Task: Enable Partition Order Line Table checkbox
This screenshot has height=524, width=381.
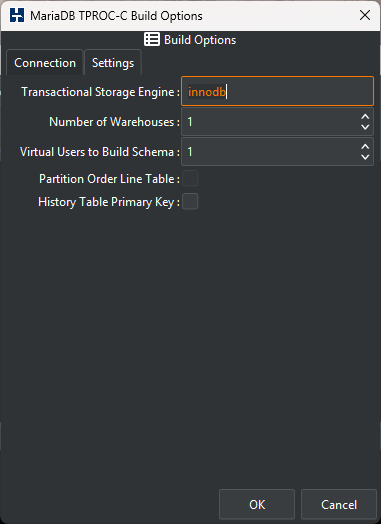Action: 190,178
